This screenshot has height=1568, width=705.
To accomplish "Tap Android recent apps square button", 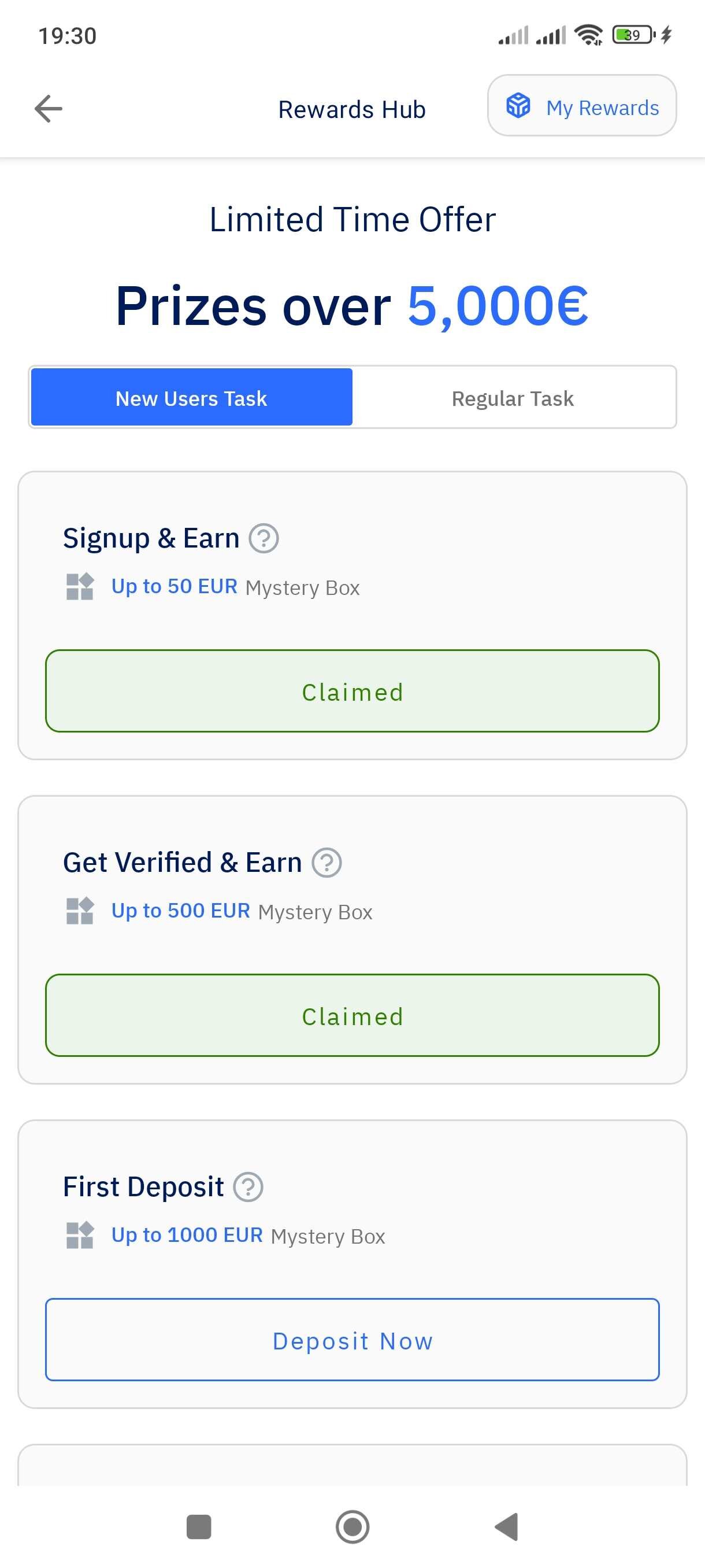I will 199,1526.
